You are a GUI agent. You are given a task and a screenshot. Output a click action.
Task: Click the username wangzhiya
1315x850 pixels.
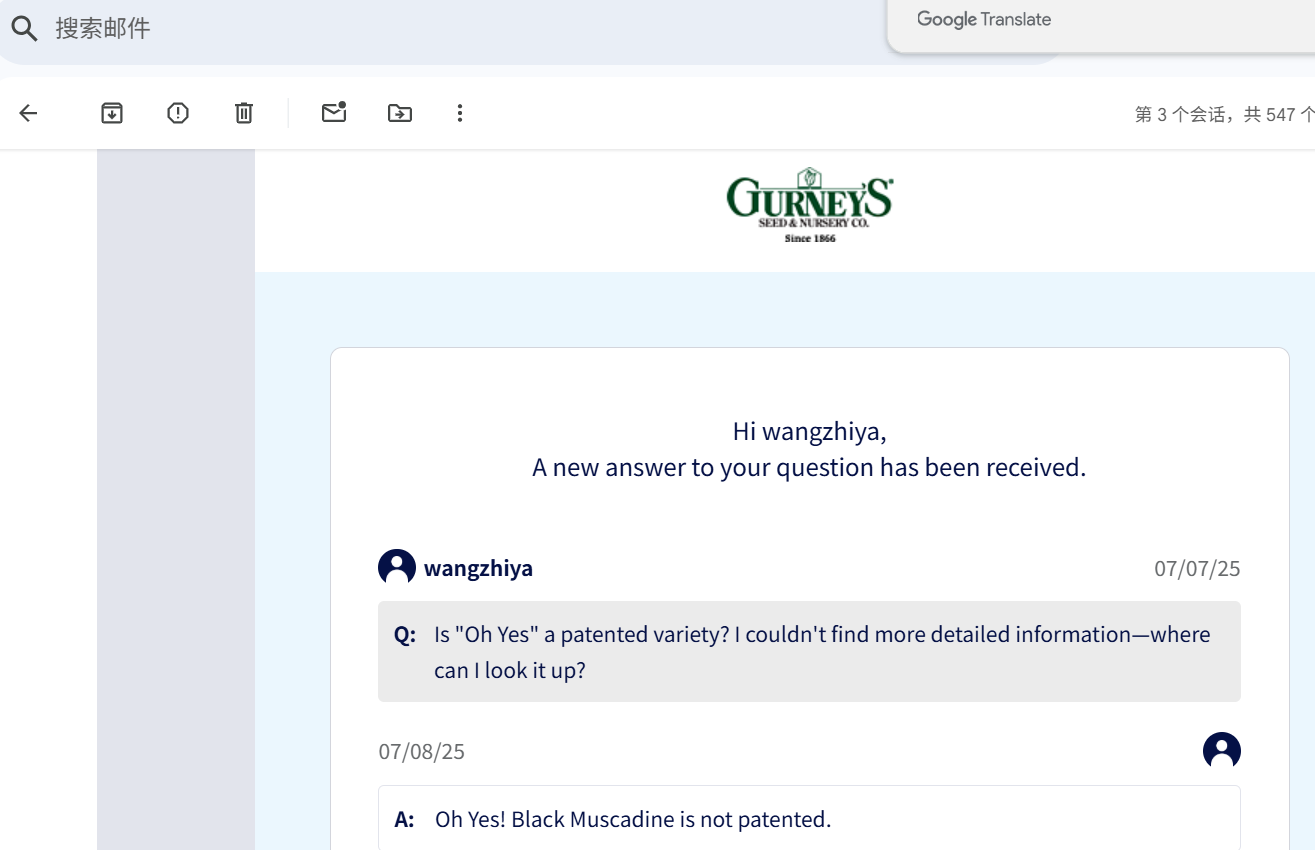click(x=478, y=569)
